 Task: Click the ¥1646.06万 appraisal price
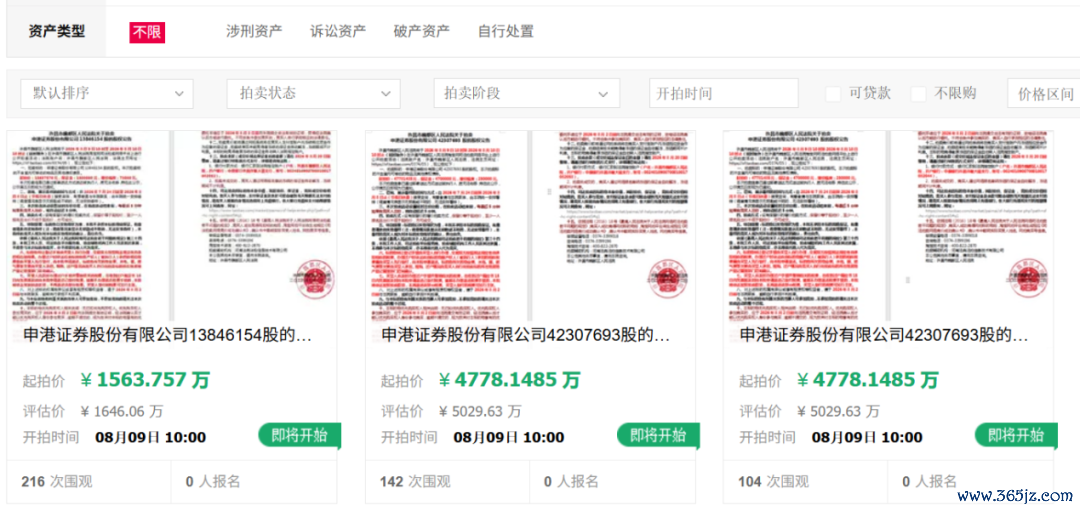121,412
